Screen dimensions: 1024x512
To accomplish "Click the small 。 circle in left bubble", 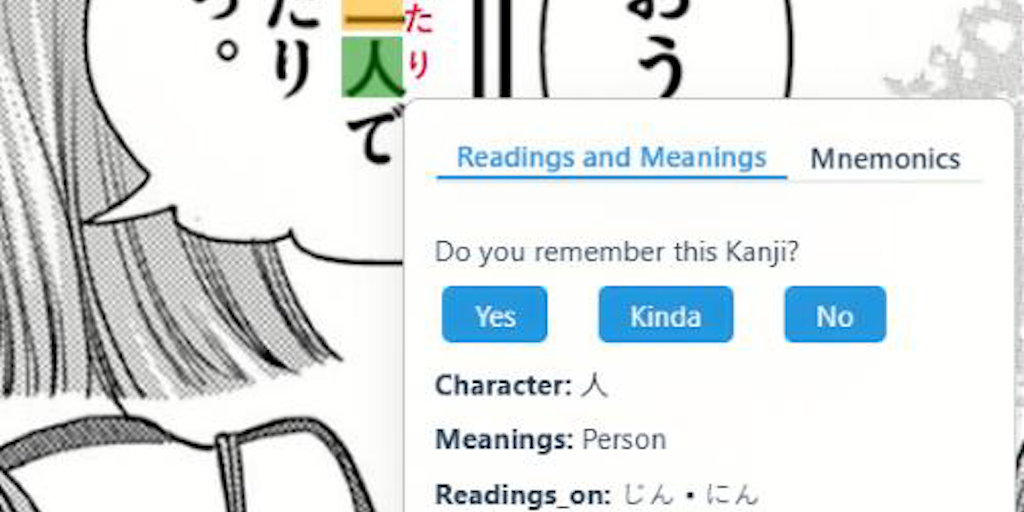I will tap(227, 50).
